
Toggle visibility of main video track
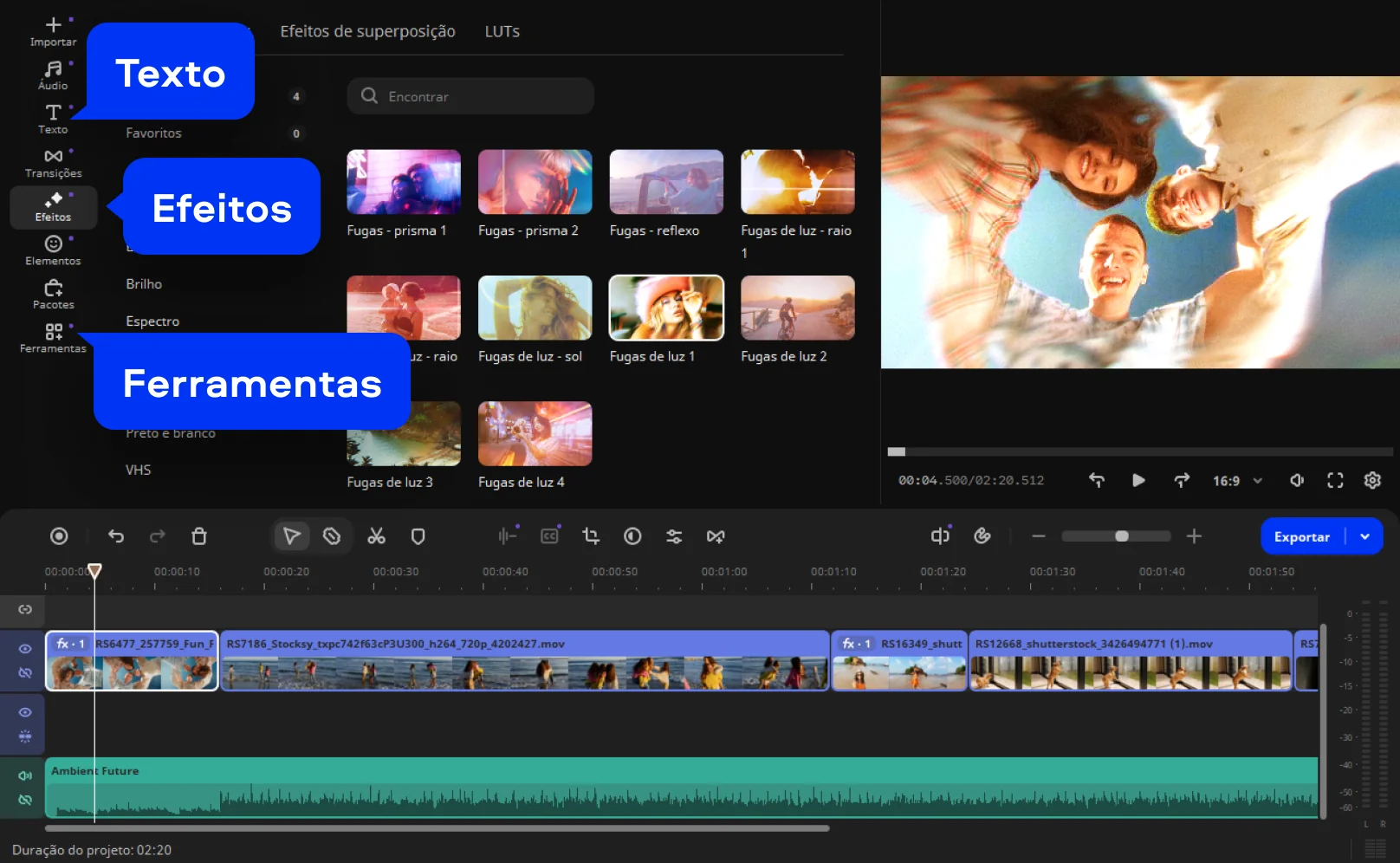click(x=25, y=649)
